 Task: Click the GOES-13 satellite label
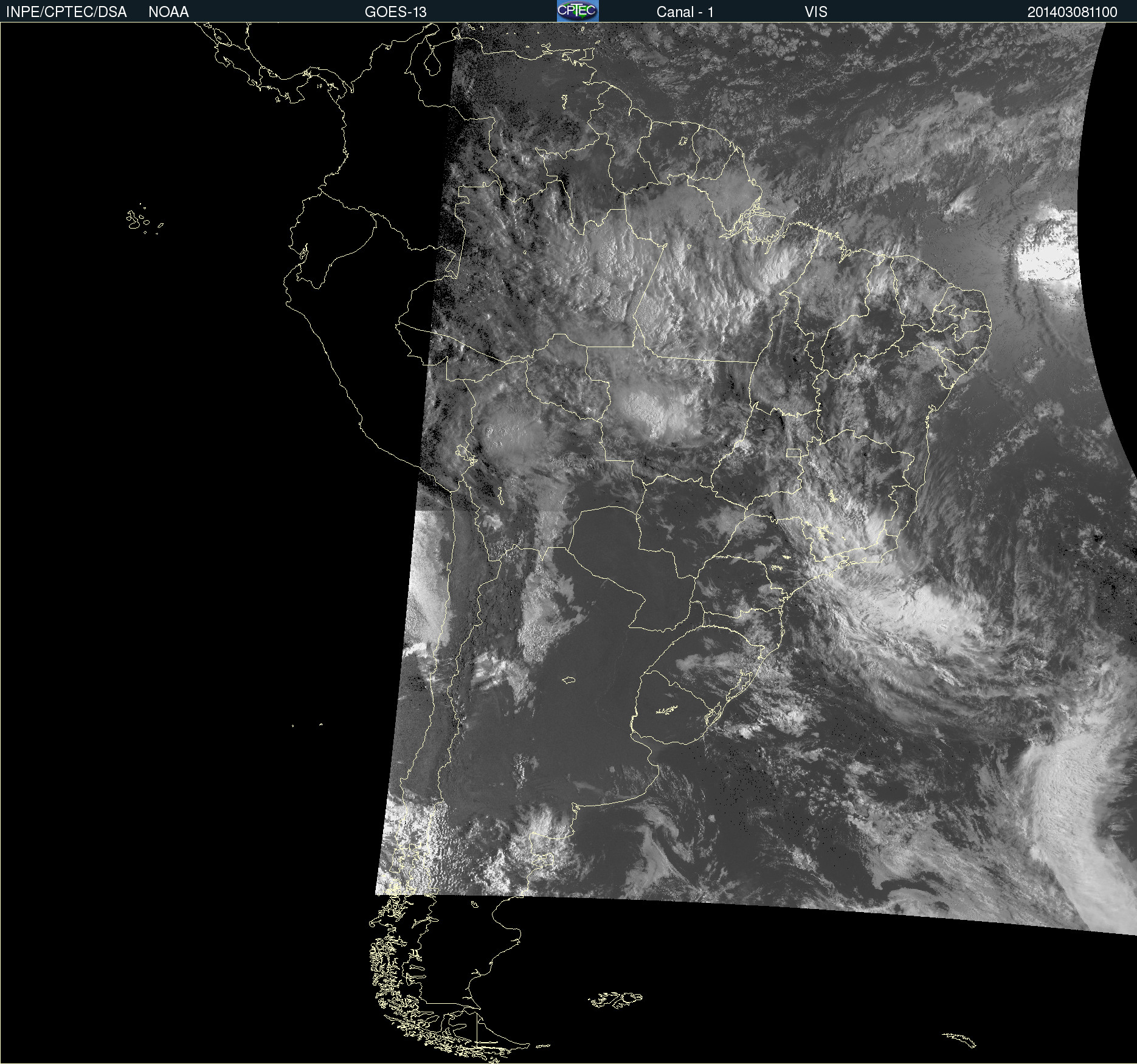(x=396, y=12)
